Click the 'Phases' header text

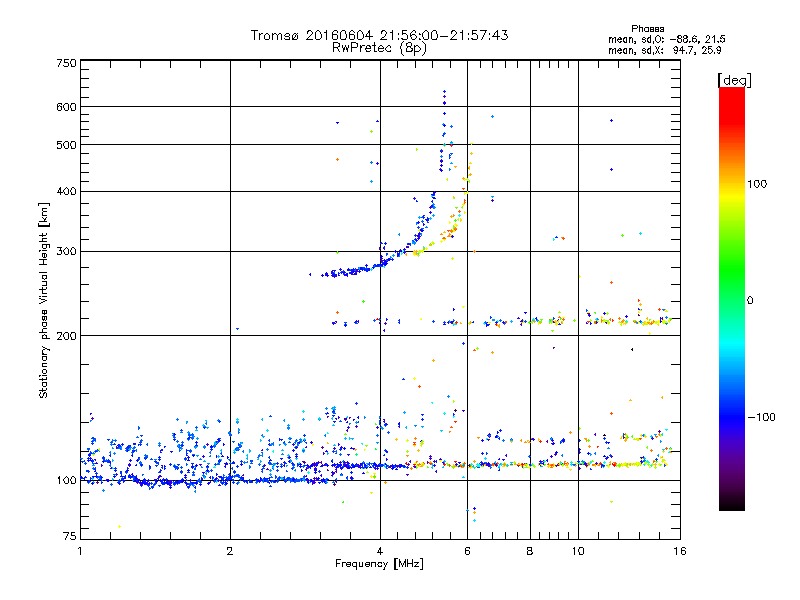[x=647, y=29]
